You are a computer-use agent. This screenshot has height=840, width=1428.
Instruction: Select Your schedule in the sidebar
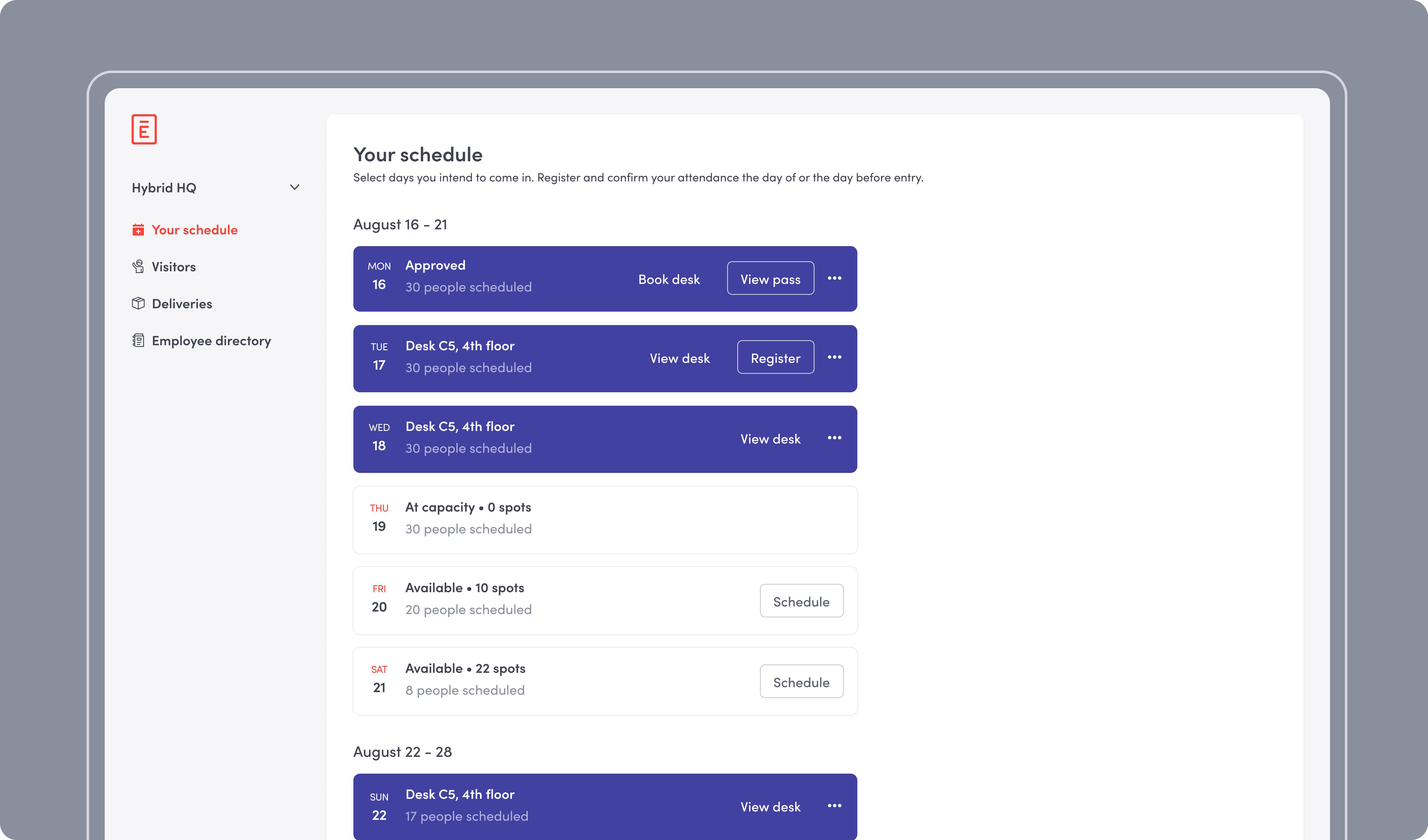click(x=194, y=230)
